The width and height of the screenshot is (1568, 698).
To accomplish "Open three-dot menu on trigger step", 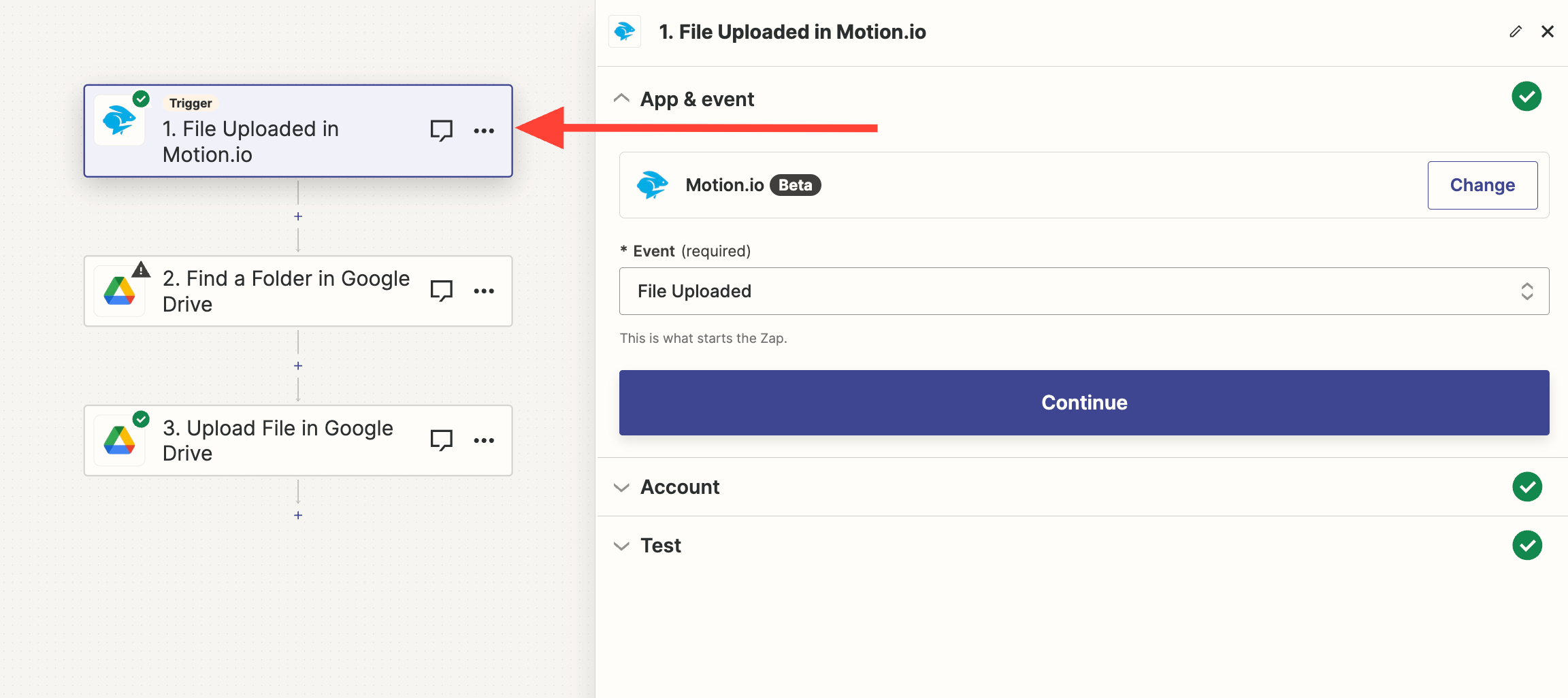I will click(x=484, y=131).
